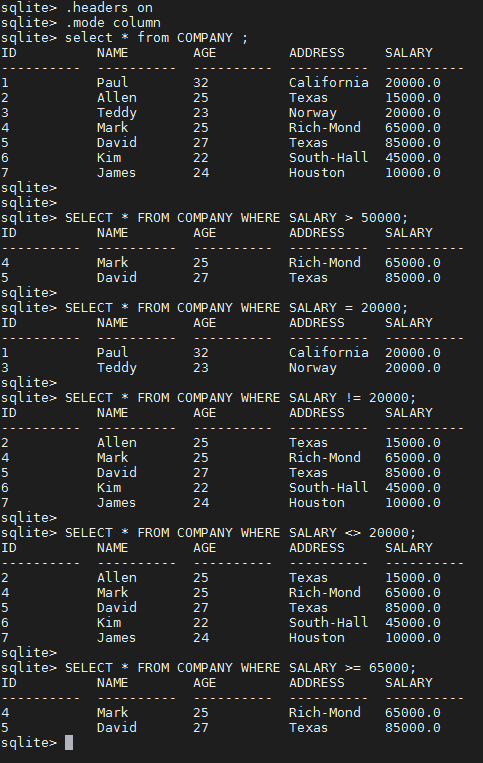Click the "WHERE SALARY > 50000;" query line
Viewport: 483px width, 763px height.
[x=236, y=218]
